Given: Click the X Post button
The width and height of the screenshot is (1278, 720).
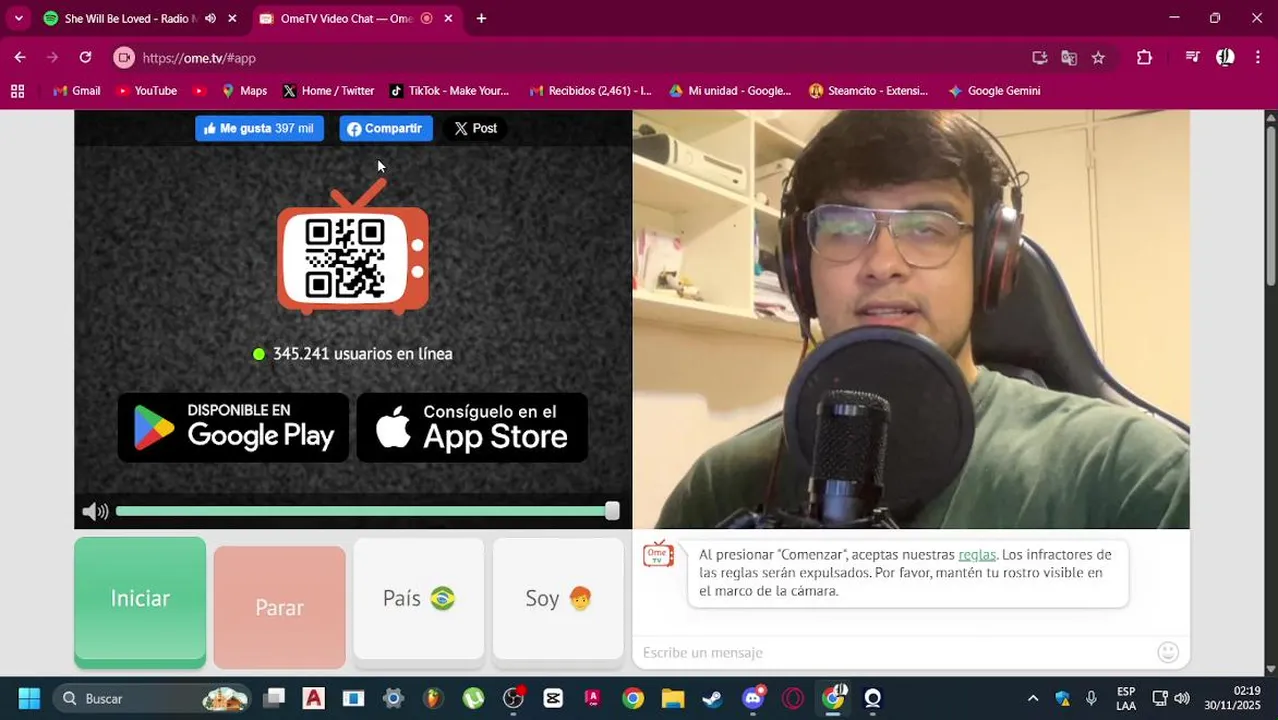Looking at the screenshot, I should (x=475, y=128).
